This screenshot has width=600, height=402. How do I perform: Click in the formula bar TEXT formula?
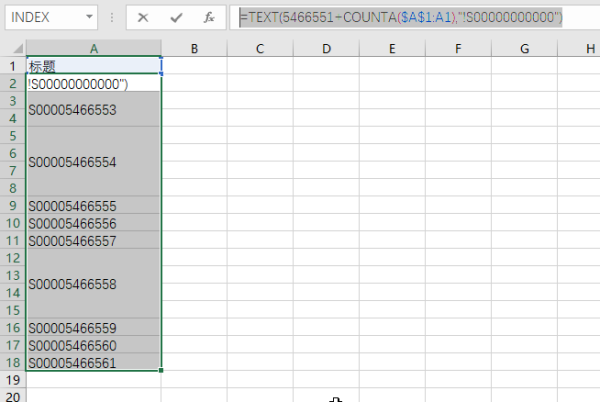point(400,18)
